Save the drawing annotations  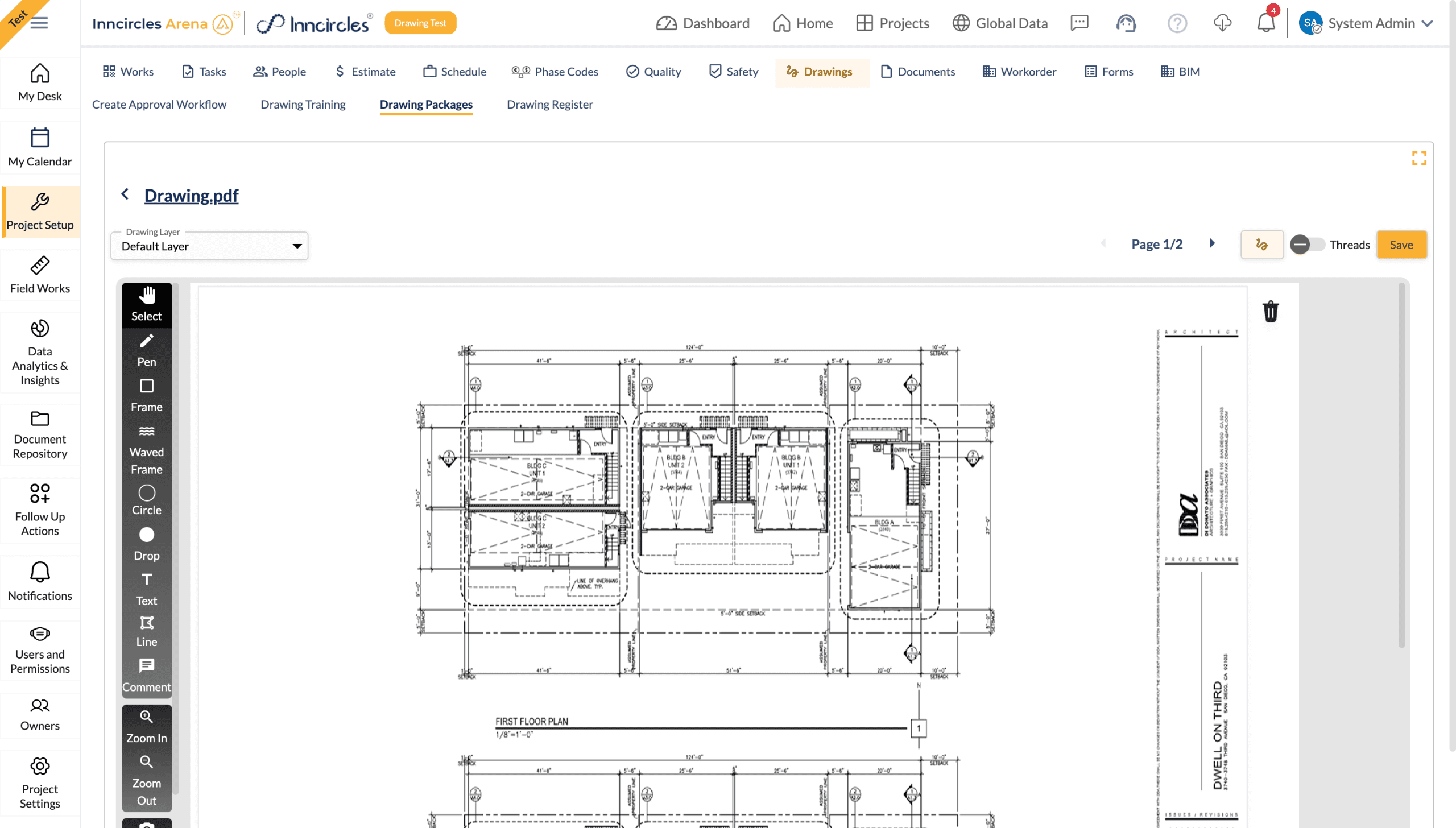tap(1401, 245)
